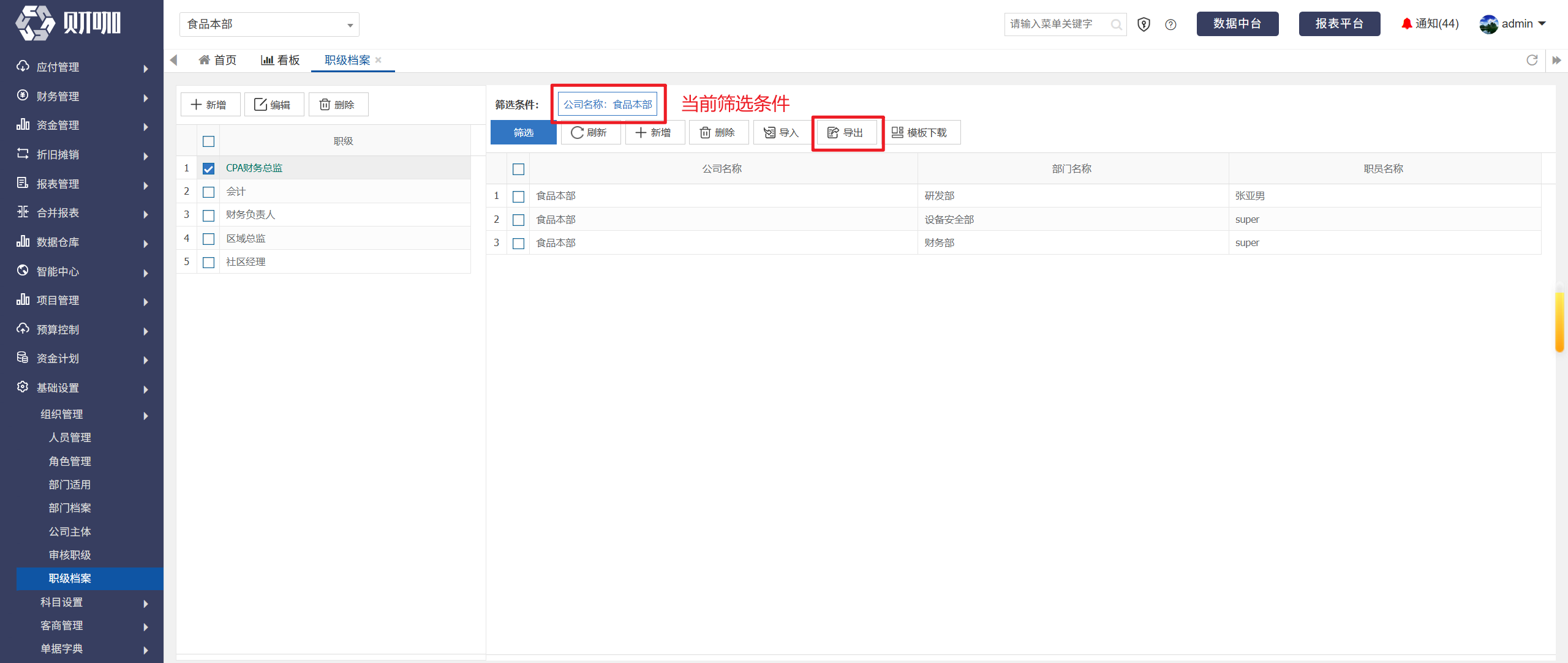Close the 职级档案 tab
Image resolution: width=1568 pixels, height=663 pixels.
(x=379, y=60)
